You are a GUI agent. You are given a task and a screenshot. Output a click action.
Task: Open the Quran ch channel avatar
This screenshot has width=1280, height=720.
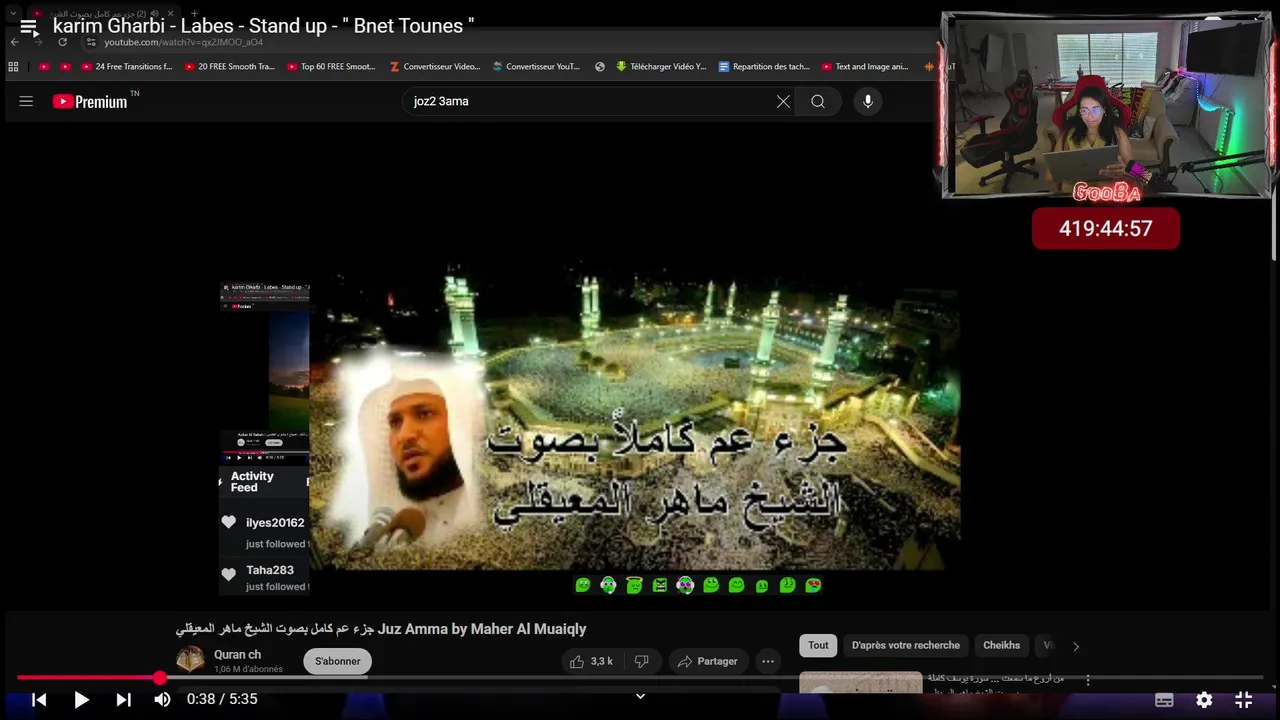190,660
